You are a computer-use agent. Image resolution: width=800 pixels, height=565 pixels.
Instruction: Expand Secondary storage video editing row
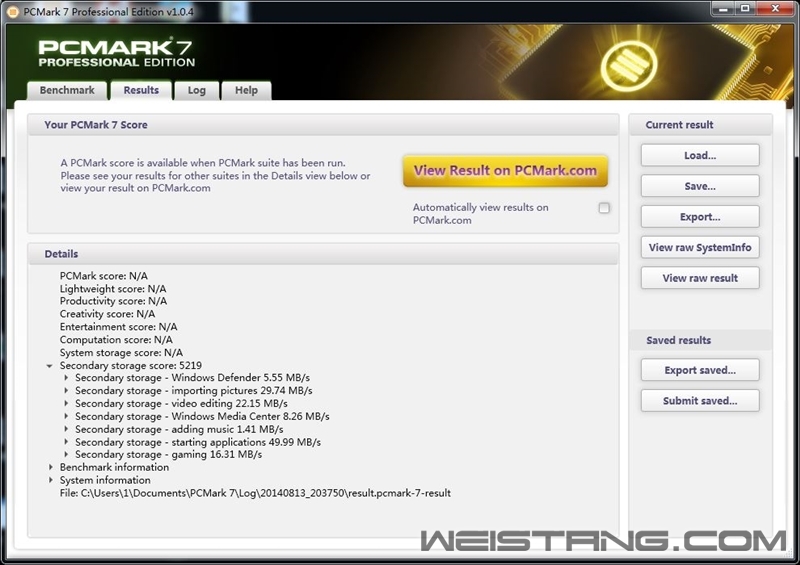(66, 403)
